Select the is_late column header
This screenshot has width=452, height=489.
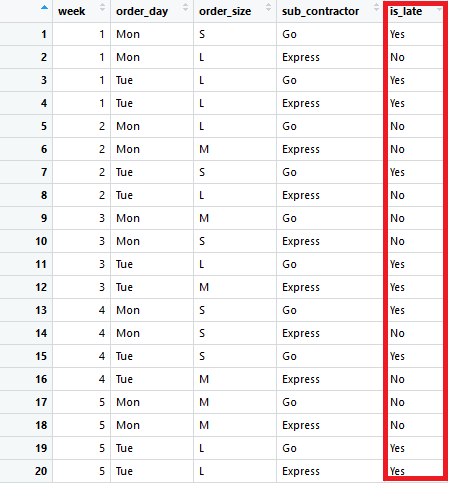tap(406, 11)
